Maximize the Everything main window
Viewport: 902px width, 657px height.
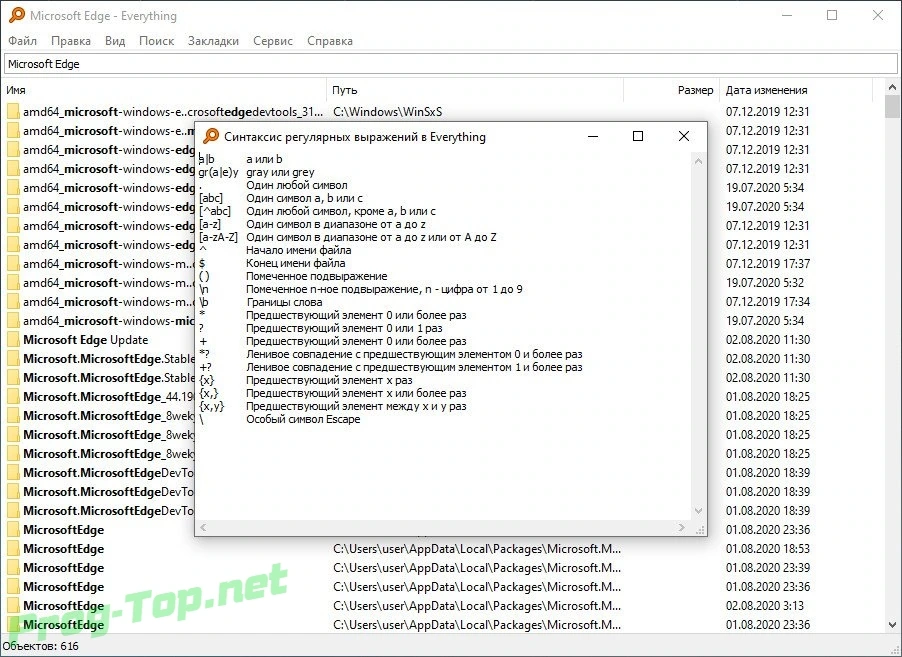click(832, 16)
